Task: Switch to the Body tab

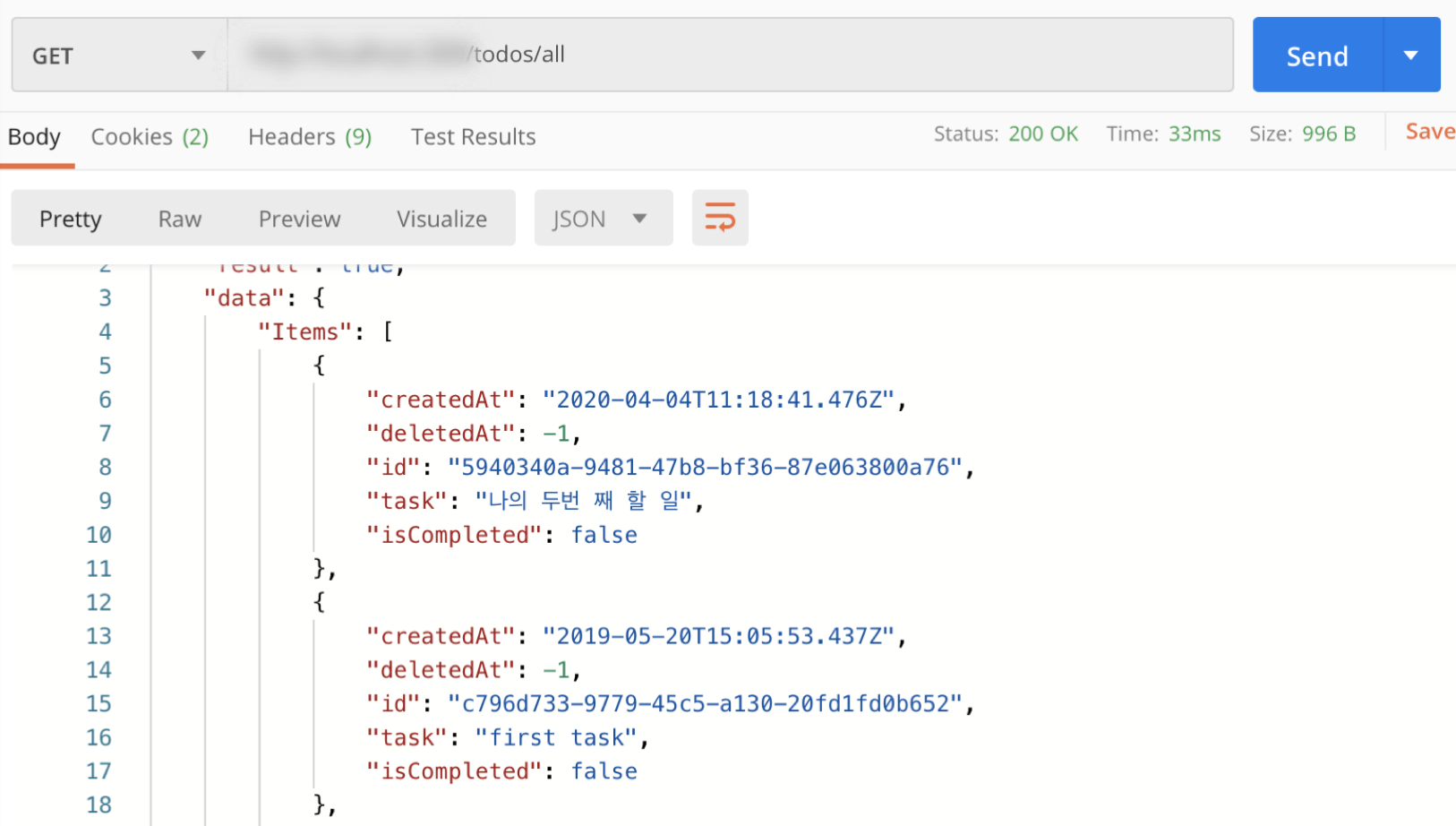Action: click(35, 137)
